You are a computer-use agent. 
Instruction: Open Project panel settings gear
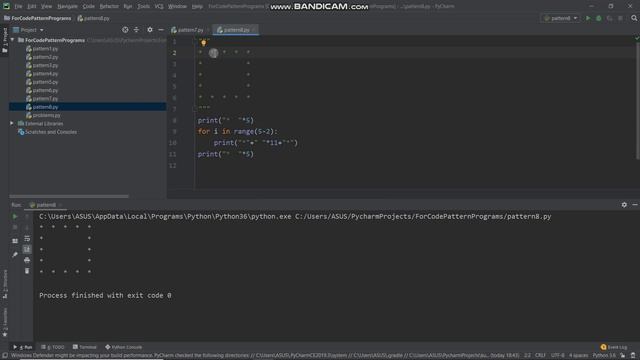tap(150, 30)
